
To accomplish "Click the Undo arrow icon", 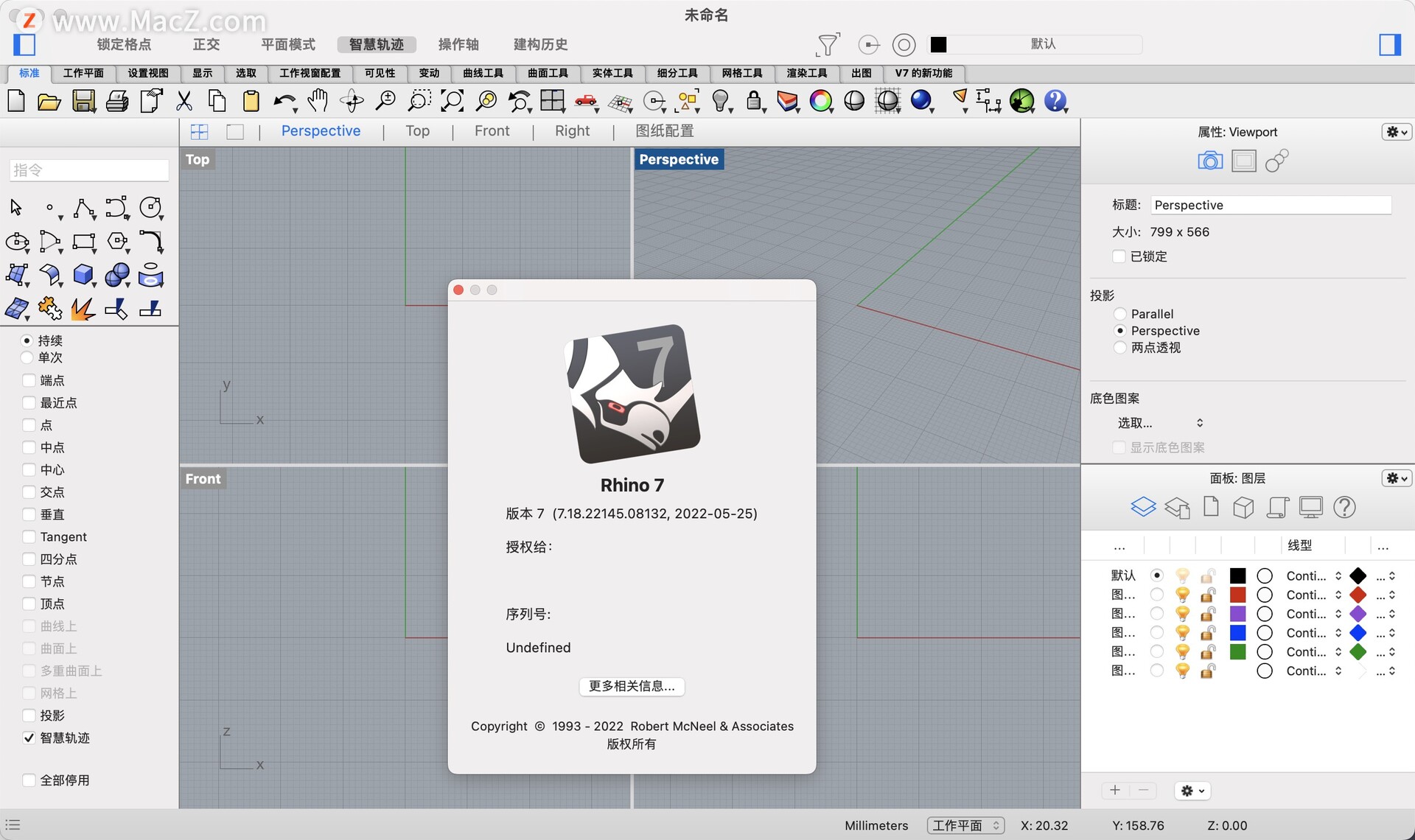I will pyautogui.click(x=284, y=101).
